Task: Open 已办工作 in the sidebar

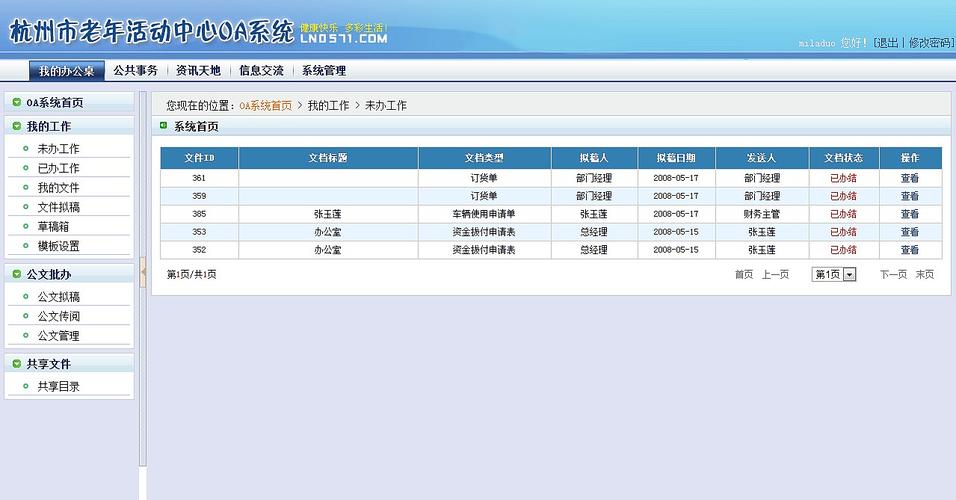Action: 59,168
